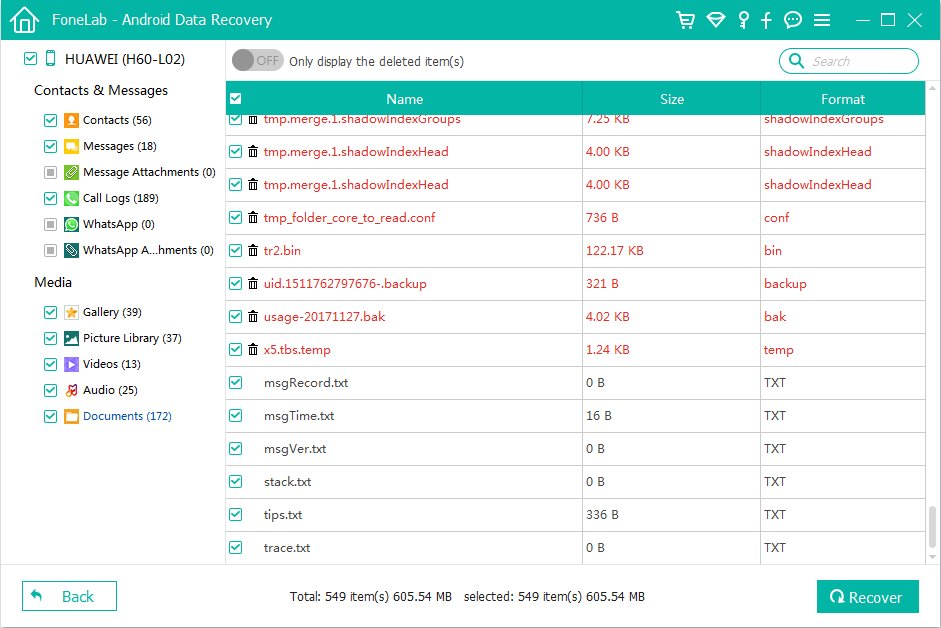Screen dimensions: 941x628
Task: Click the trash icon beside tr2.bin
Action: pyautogui.click(x=253, y=251)
